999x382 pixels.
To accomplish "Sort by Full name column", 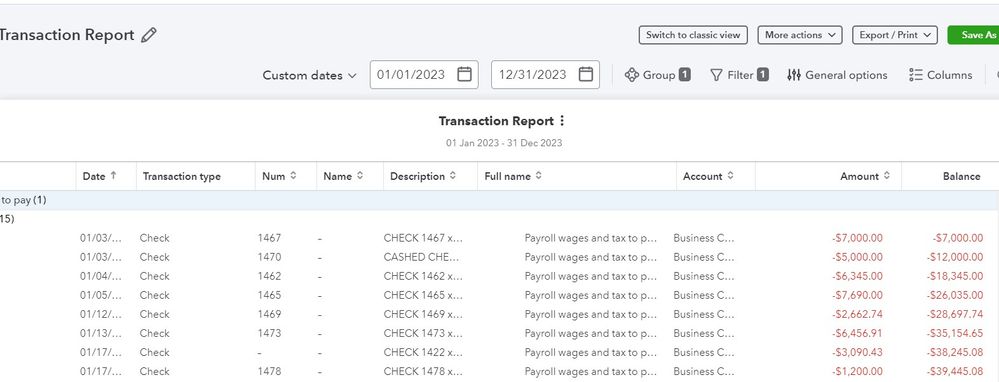I will point(538,176).
